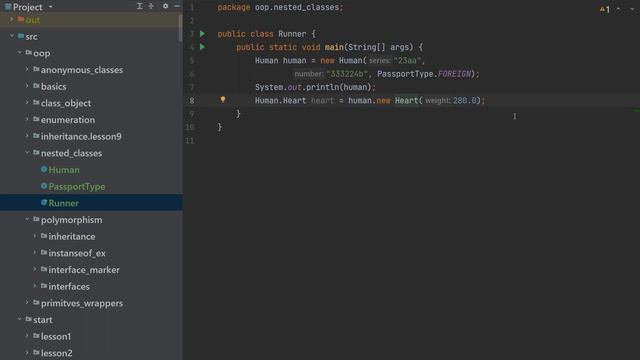Click the string literal "333224b"
Screen dimensions: 640x360
point(347,74)
